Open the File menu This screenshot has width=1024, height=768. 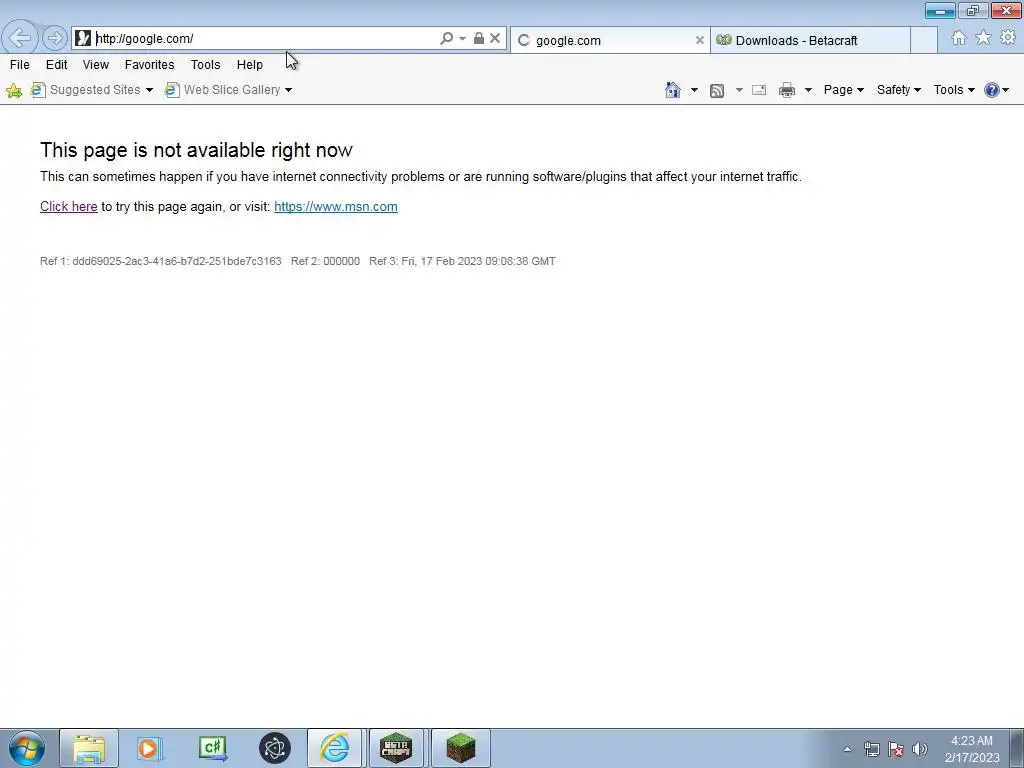(20, 65)
